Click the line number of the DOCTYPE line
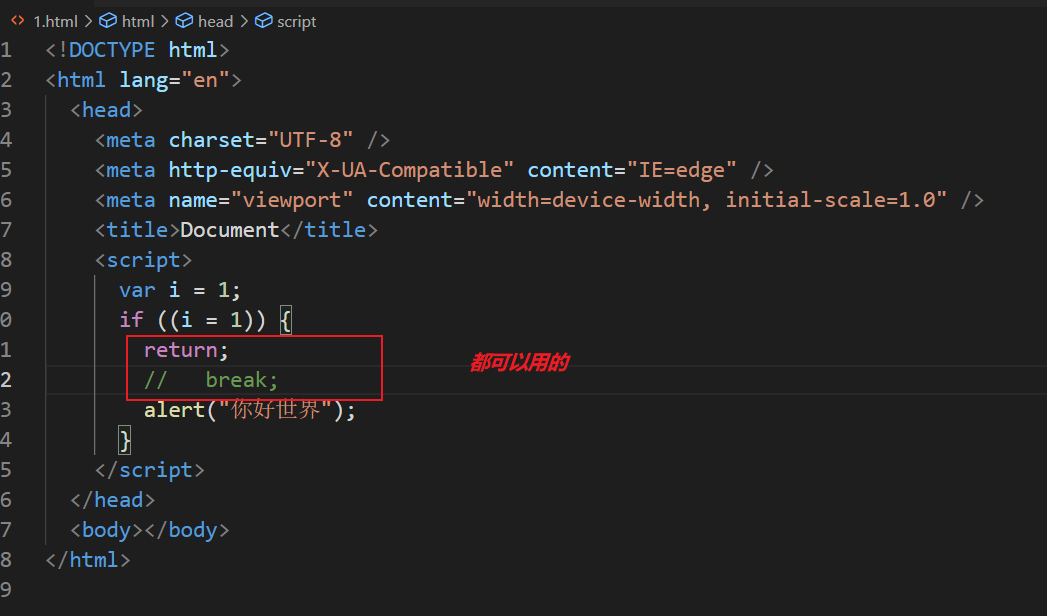Screen dimensions: 1047x616 coord(6,50)
